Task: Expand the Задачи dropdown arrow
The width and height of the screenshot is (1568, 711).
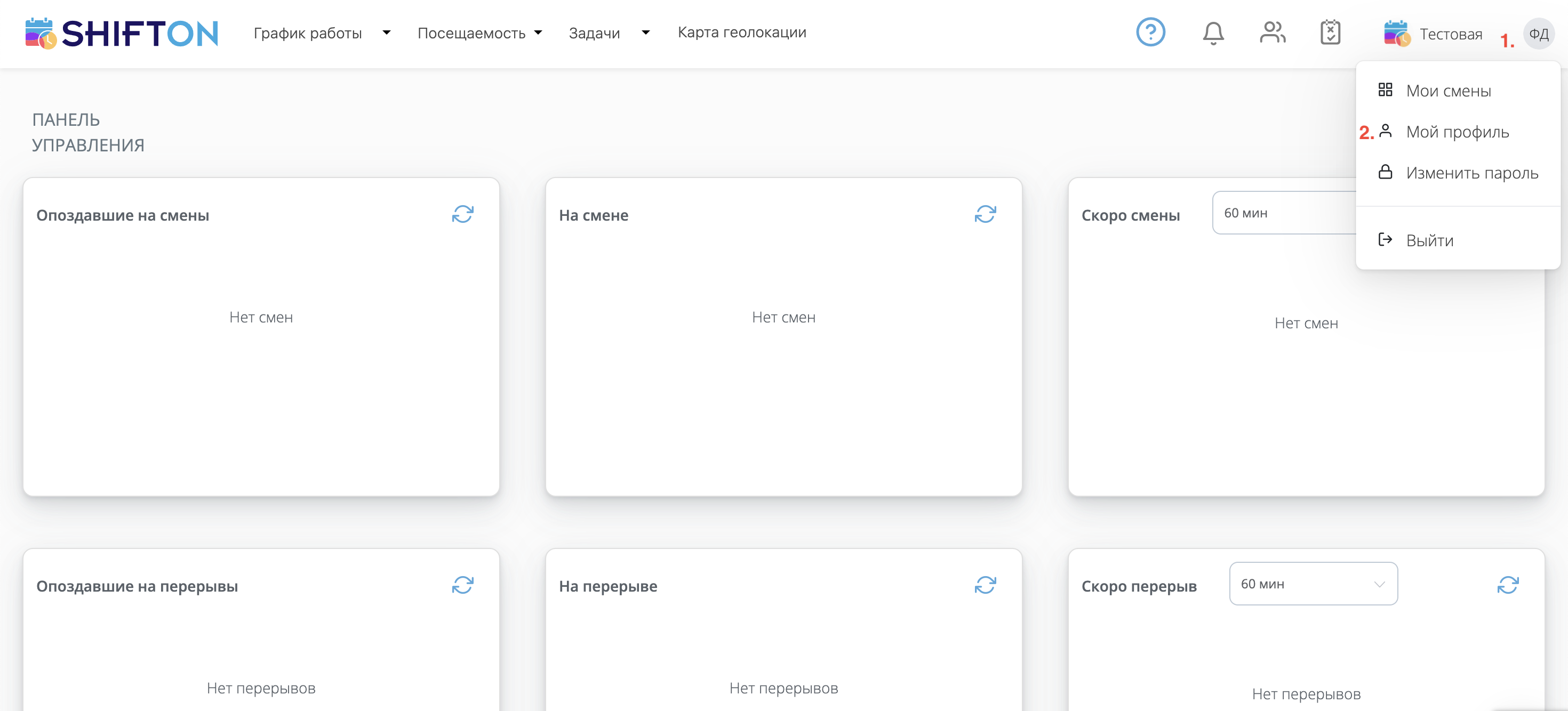Action: [x=646, y=33]
